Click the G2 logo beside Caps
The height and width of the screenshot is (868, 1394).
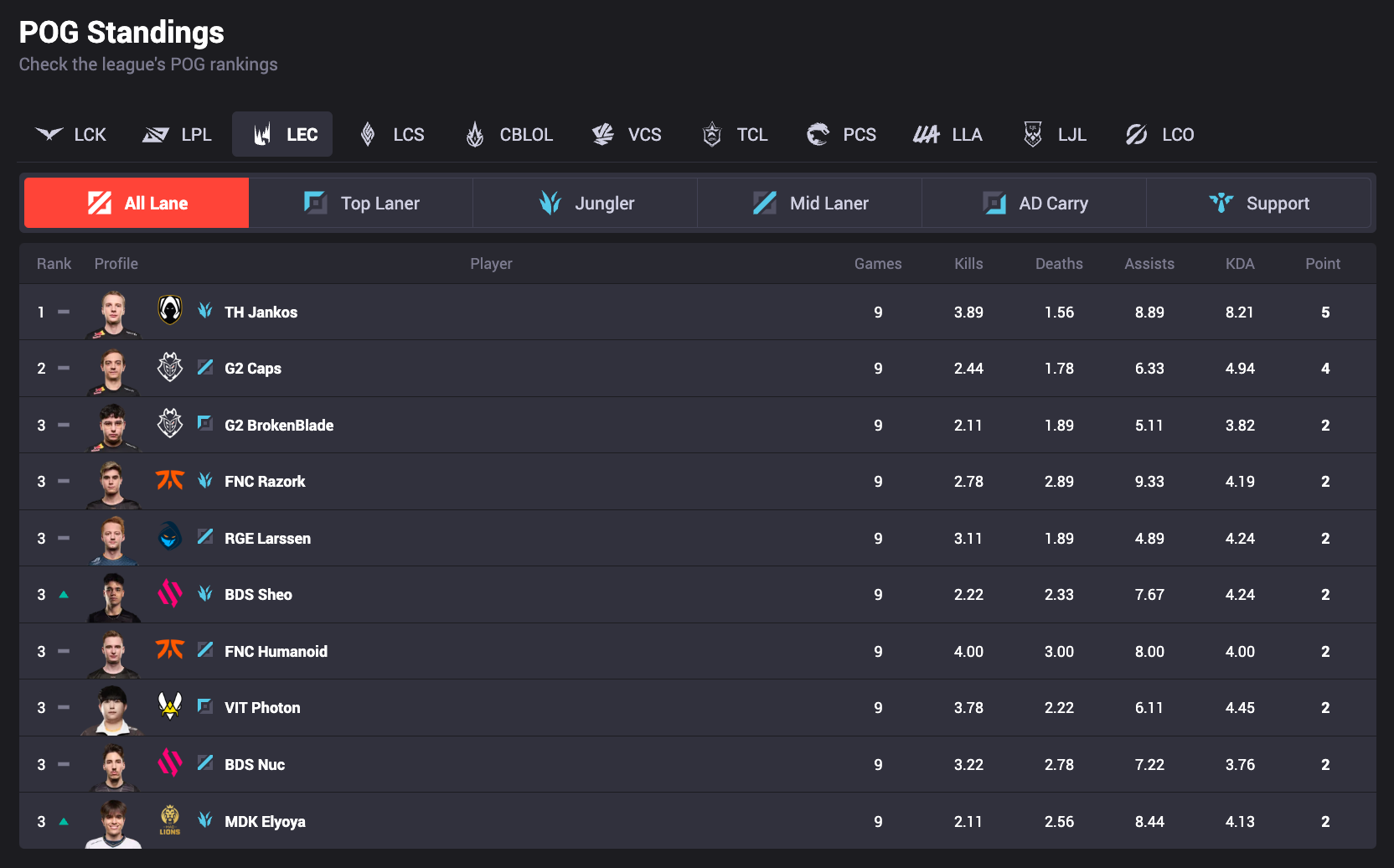pyautogui.click(x=170, y=367)
